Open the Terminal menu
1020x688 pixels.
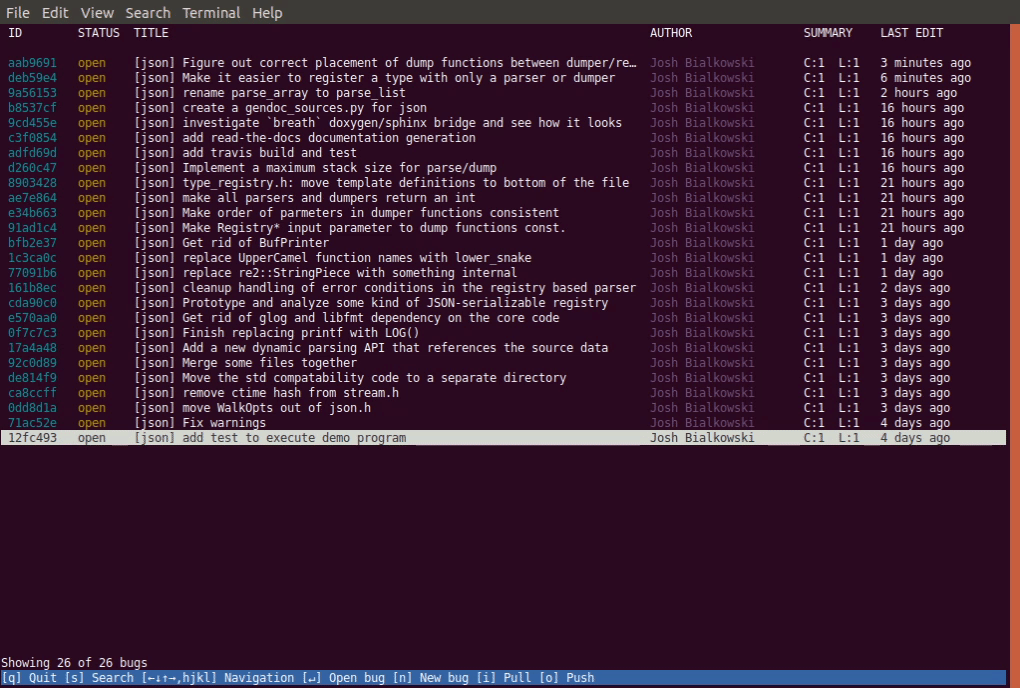tap(211, 12)
